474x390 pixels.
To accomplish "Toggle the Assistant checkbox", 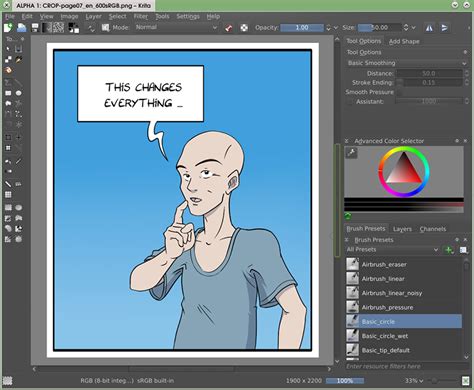I will 349,101.
